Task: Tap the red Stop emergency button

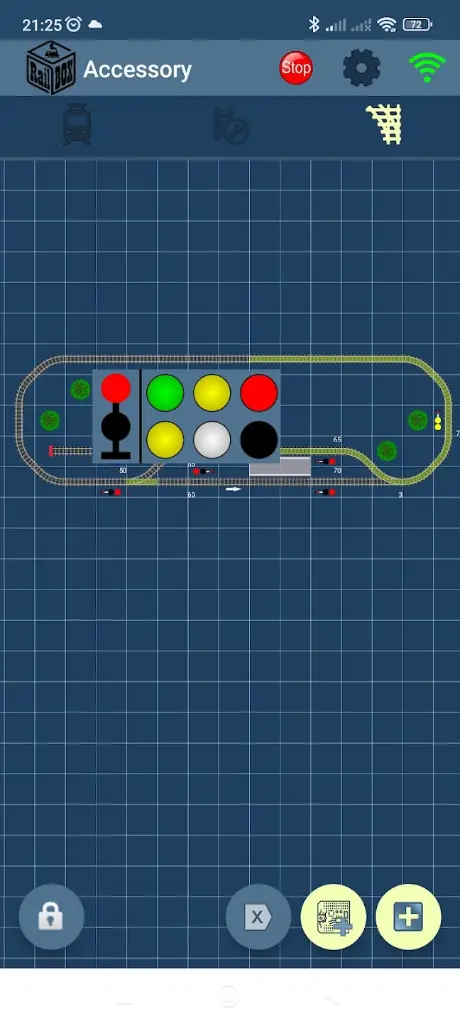Action: click(x=295, y=69)
